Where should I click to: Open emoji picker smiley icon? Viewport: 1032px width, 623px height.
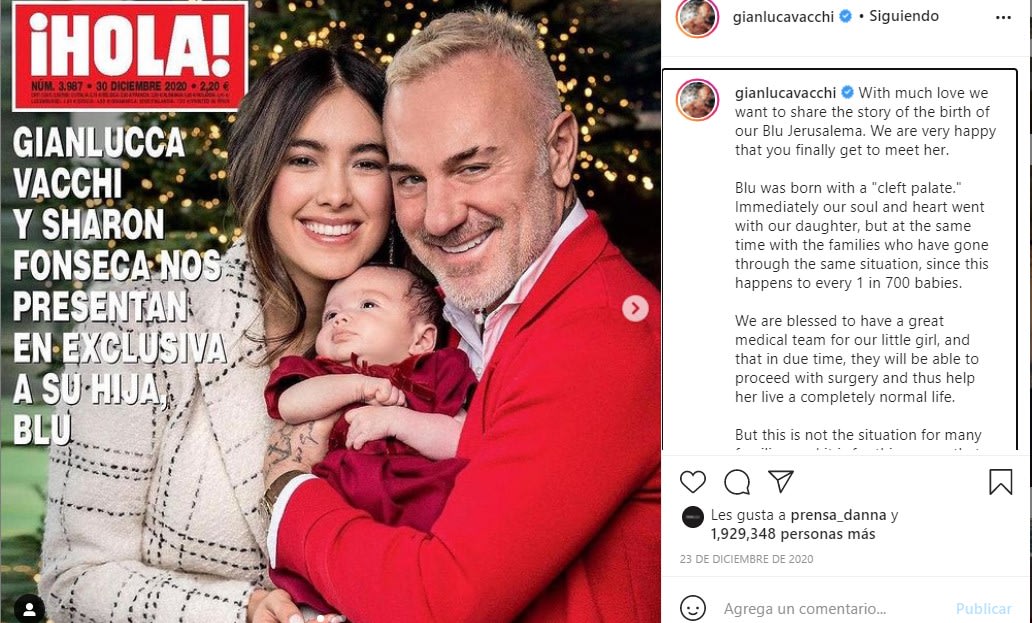692,608
